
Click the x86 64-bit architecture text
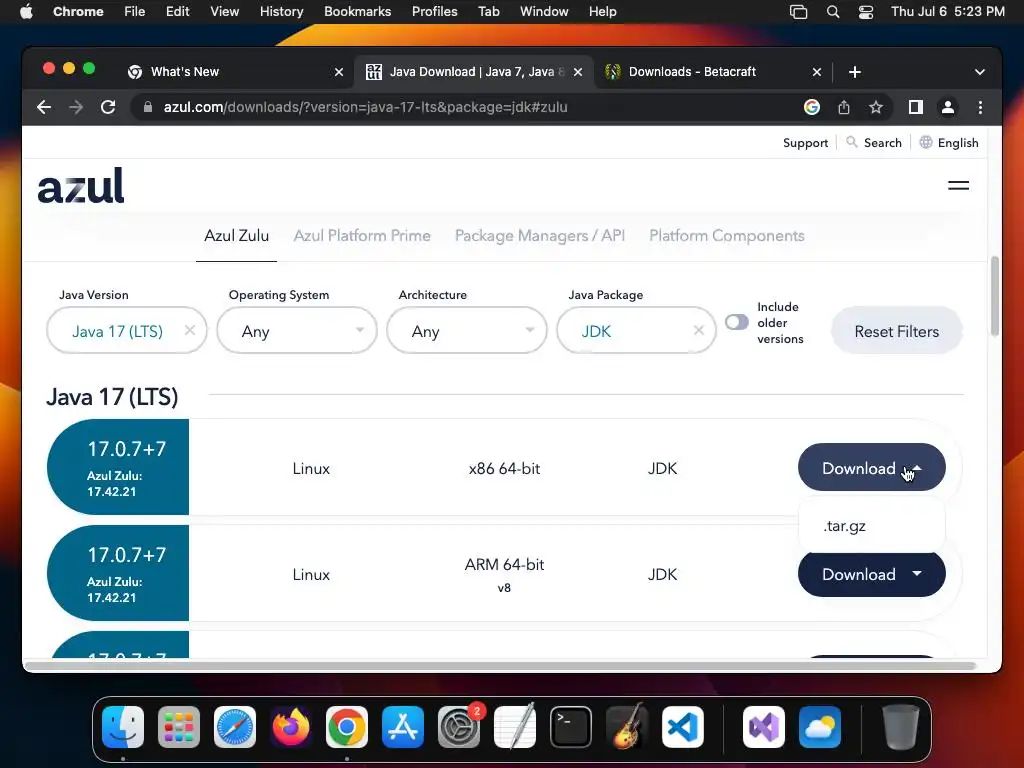(x=504, y=468)
